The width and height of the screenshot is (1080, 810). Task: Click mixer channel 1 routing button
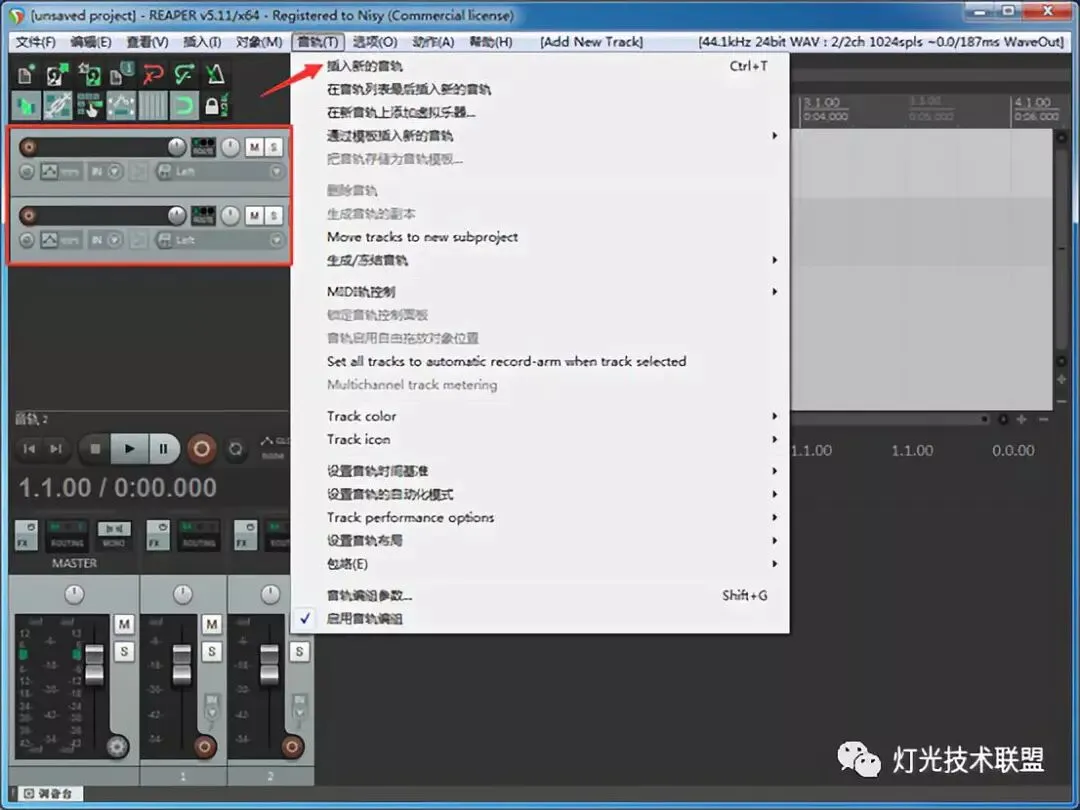[199, 536]
